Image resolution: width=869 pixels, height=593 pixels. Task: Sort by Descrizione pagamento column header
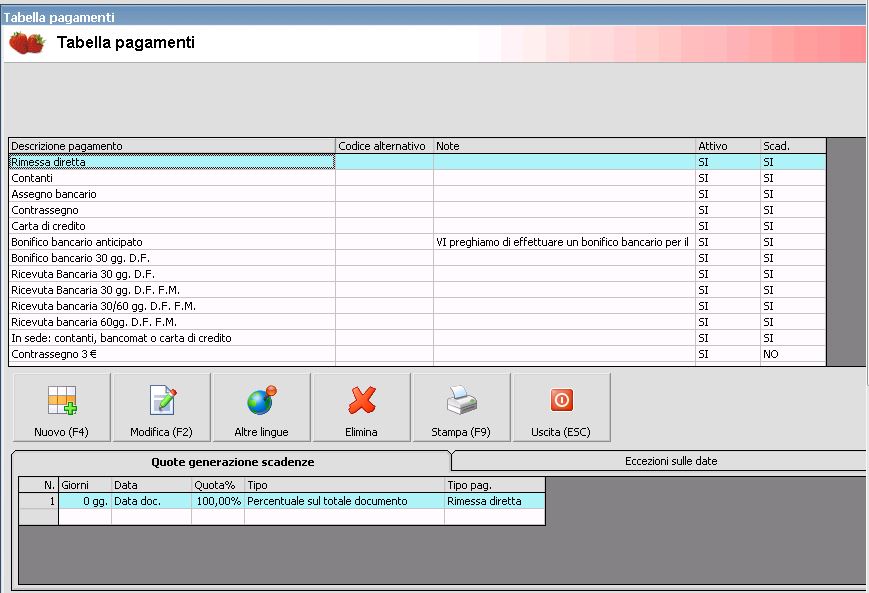[x=172, y=146]
